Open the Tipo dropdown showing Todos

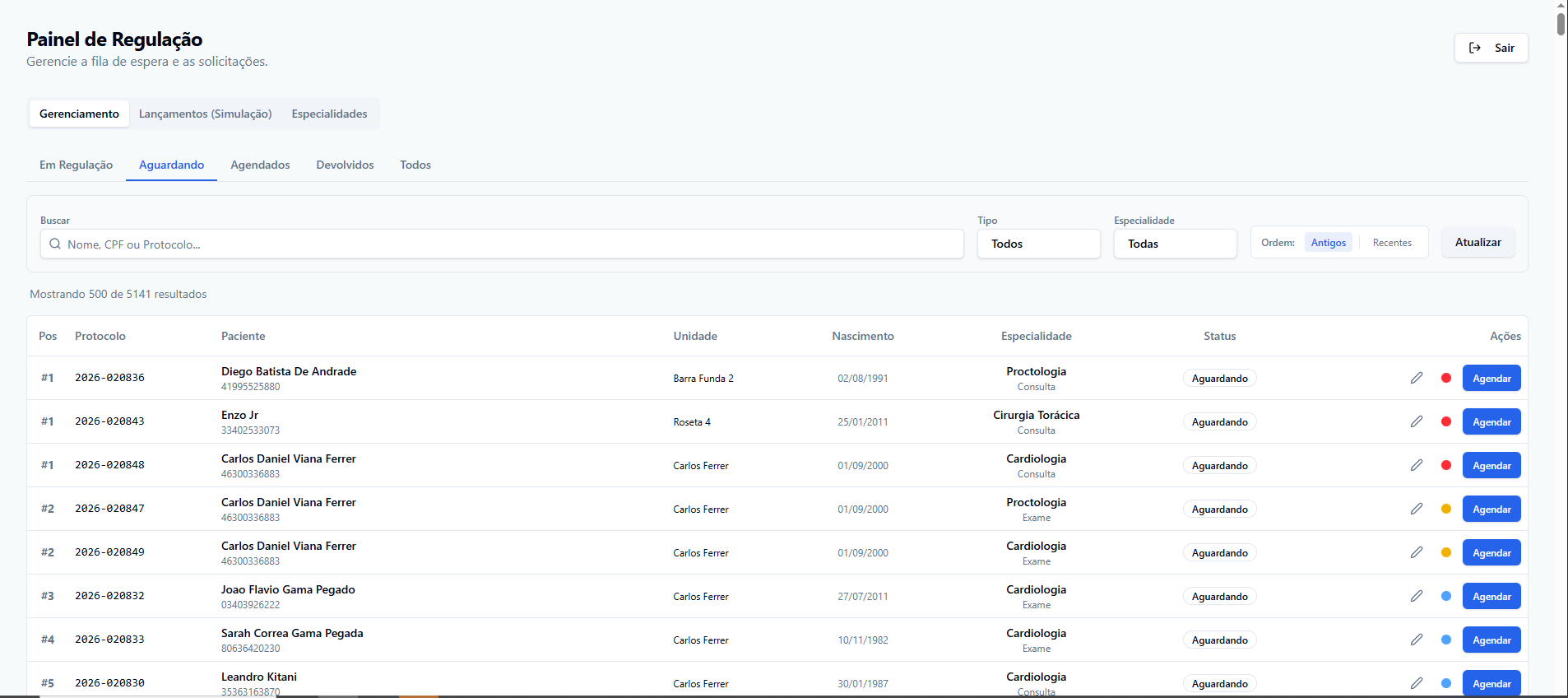[x=1038, y=244]
